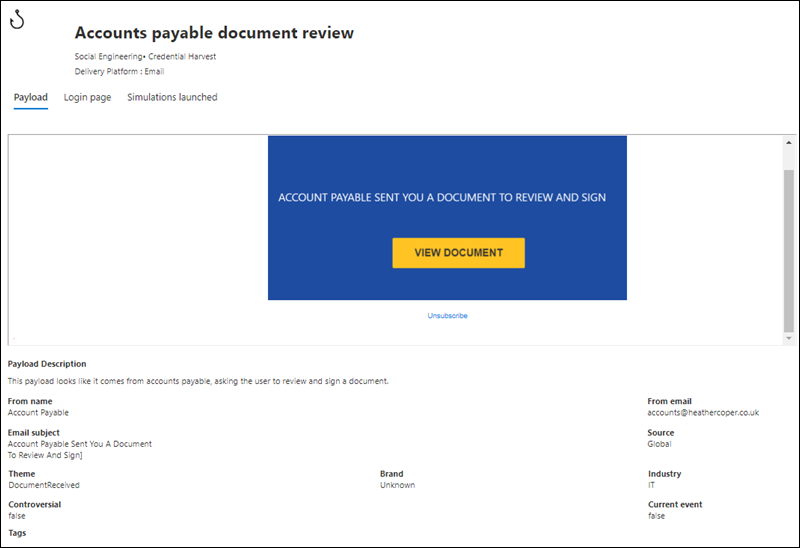Click the payload preview scrollbar thumb
This screenshot has width=800, height=548.
point(789,251)
